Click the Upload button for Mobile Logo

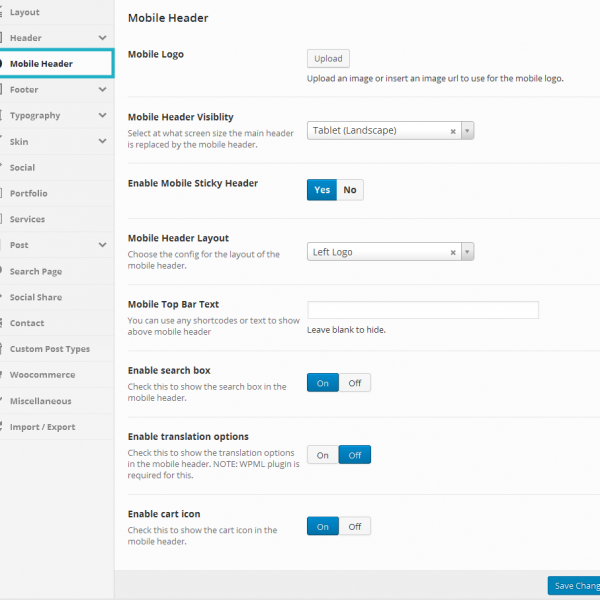pyautogui.click(x=328, y=59)
